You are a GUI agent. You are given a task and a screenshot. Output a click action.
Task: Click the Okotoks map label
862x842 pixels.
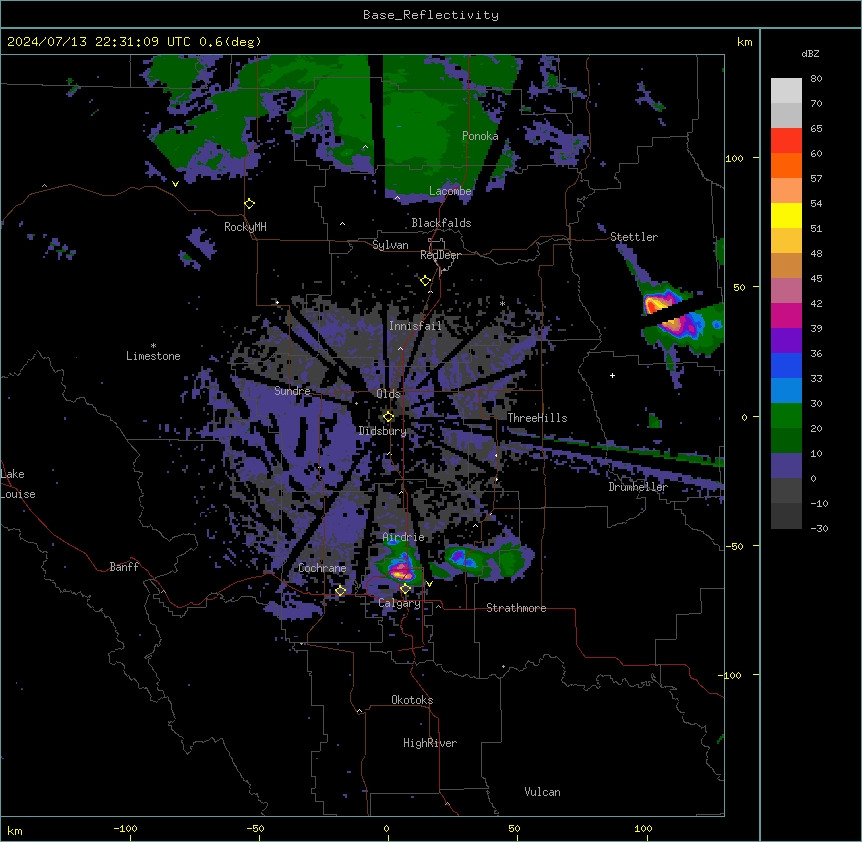pyautogui.click(x=412, y=700)
